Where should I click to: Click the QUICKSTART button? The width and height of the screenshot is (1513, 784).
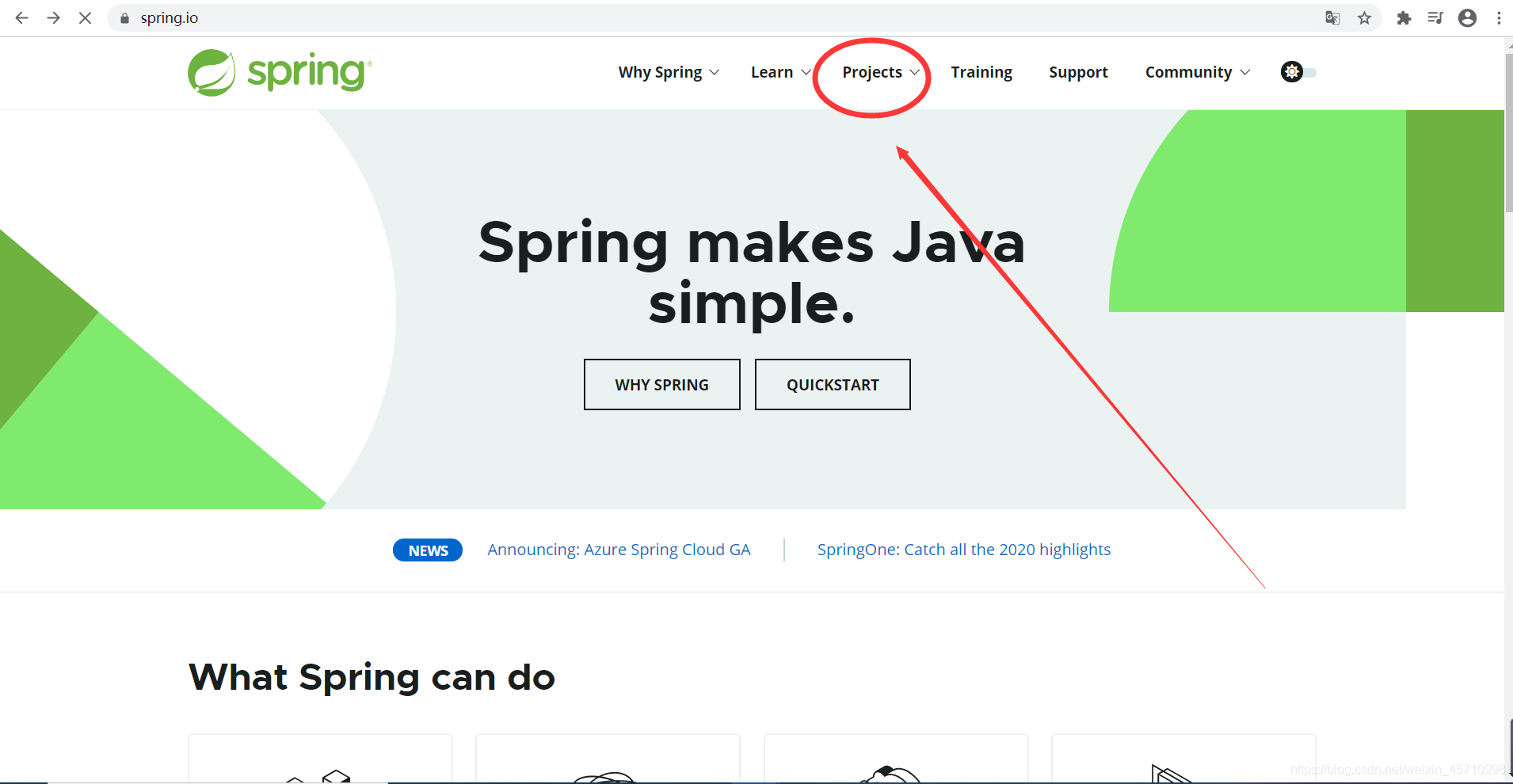(x=833, y=384)
